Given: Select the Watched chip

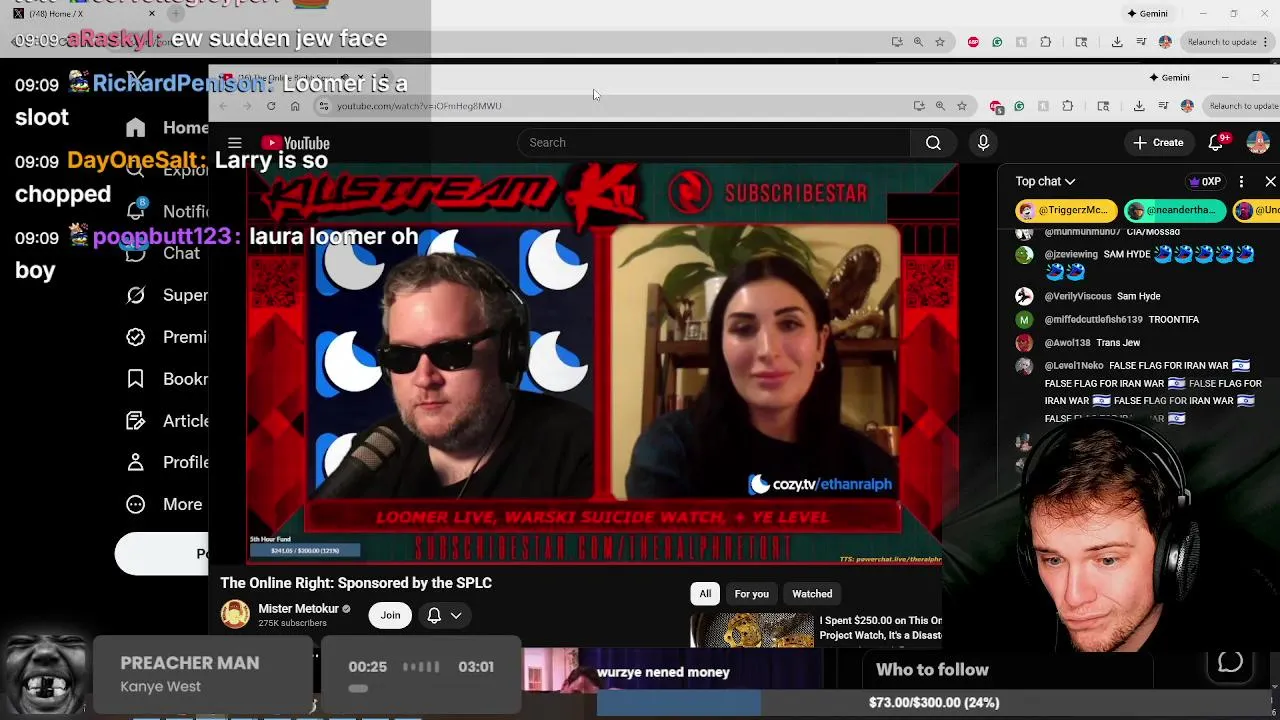Looking at the screenshot, I should click(x=812, y=594).
